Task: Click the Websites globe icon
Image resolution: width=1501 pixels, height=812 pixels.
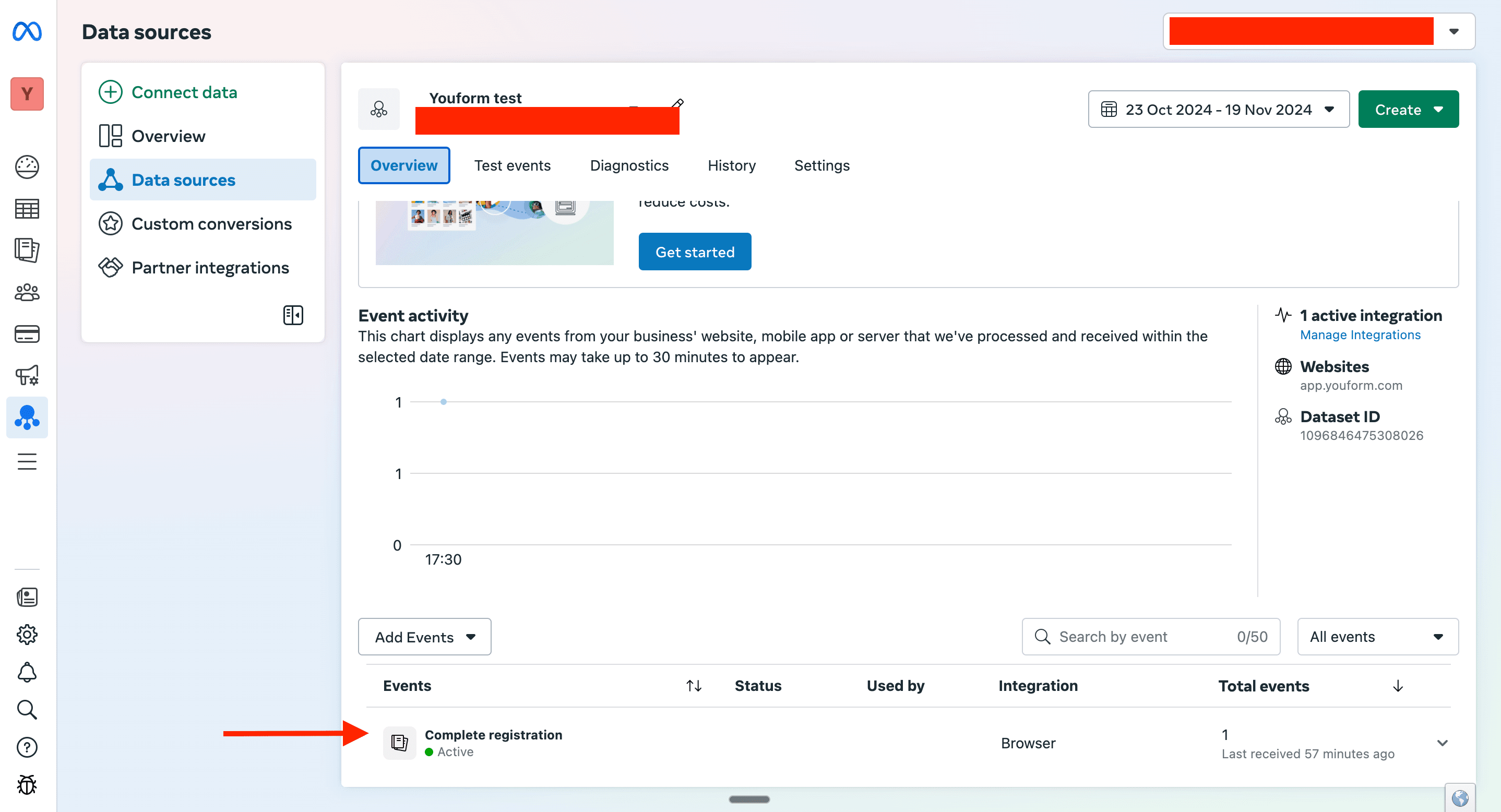Action: (1282, 366)
